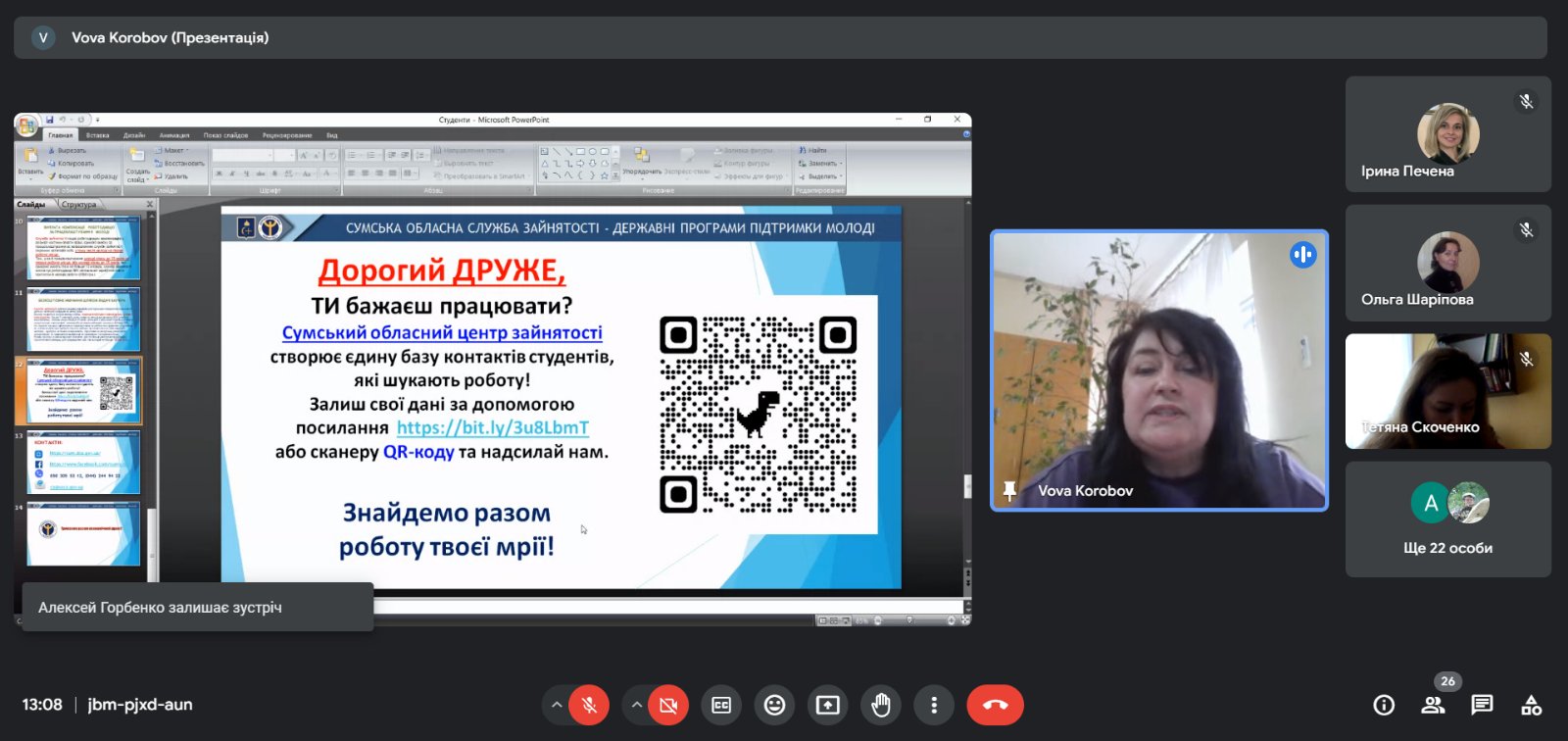Click the PowerPoint Office button
1568x741 pixels.
click(x=26, y=124)
